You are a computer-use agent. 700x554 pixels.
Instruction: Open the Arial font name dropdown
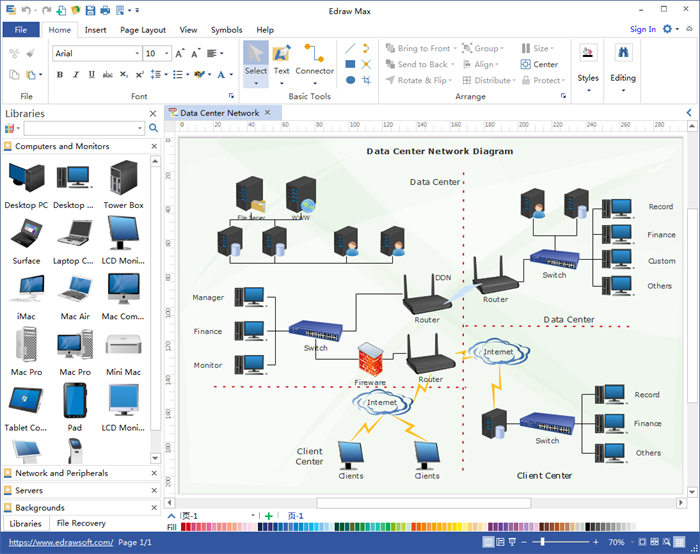[135, 54]
